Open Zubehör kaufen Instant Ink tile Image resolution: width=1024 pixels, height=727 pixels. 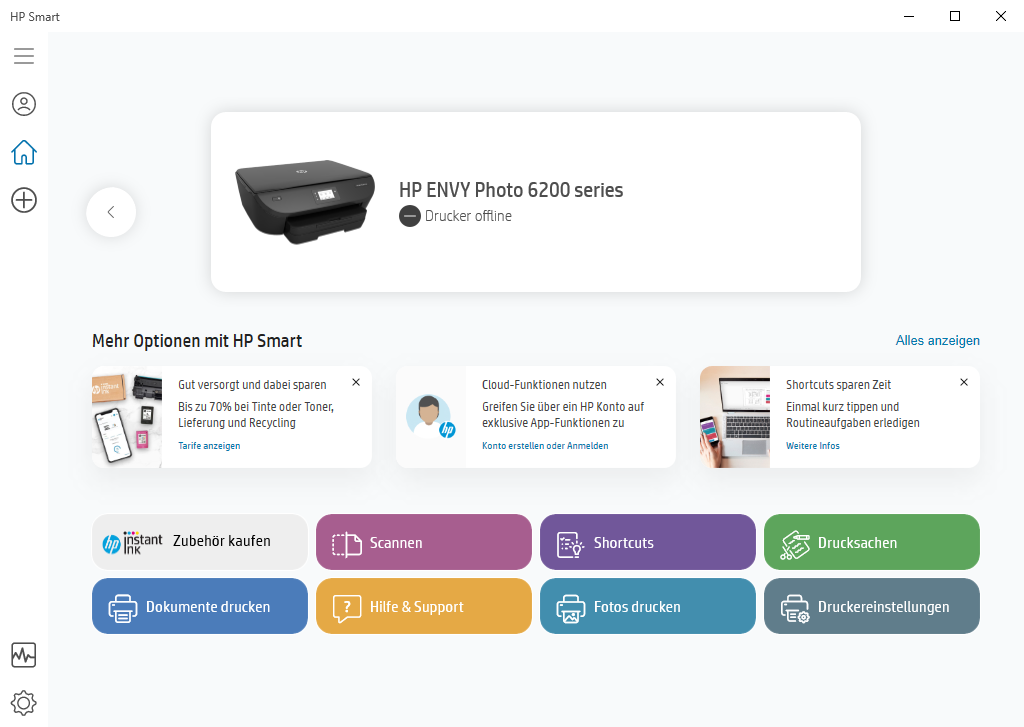point(200,542)
